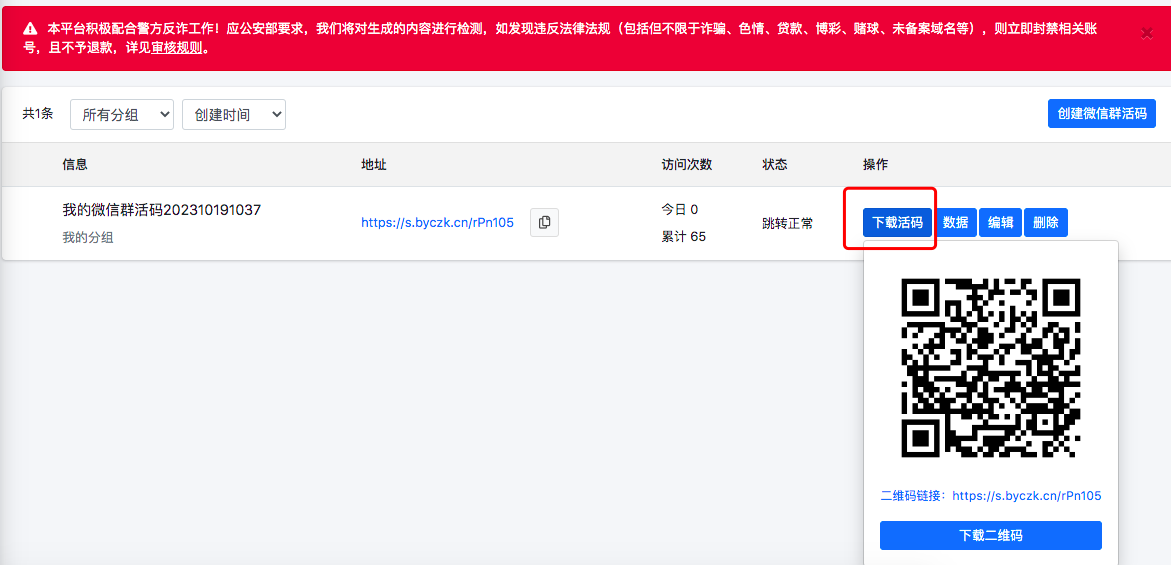This screenshot has height=565, width=1171.
Task: Open the 创建时间 sort dropdown
Action: pyautogui.click(x=234, y=115)
